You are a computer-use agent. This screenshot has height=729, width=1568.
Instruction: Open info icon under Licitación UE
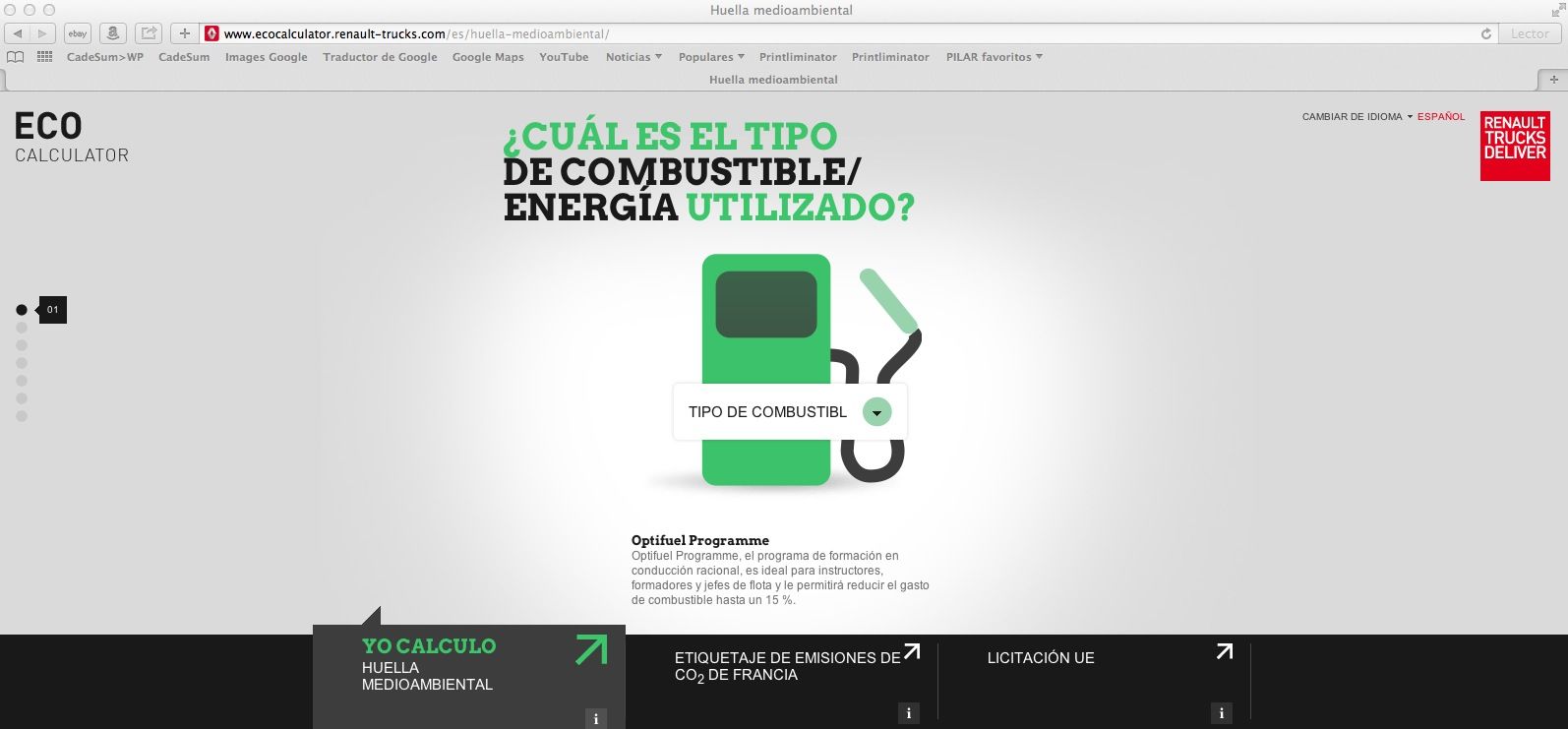(x=1222, y=713)
